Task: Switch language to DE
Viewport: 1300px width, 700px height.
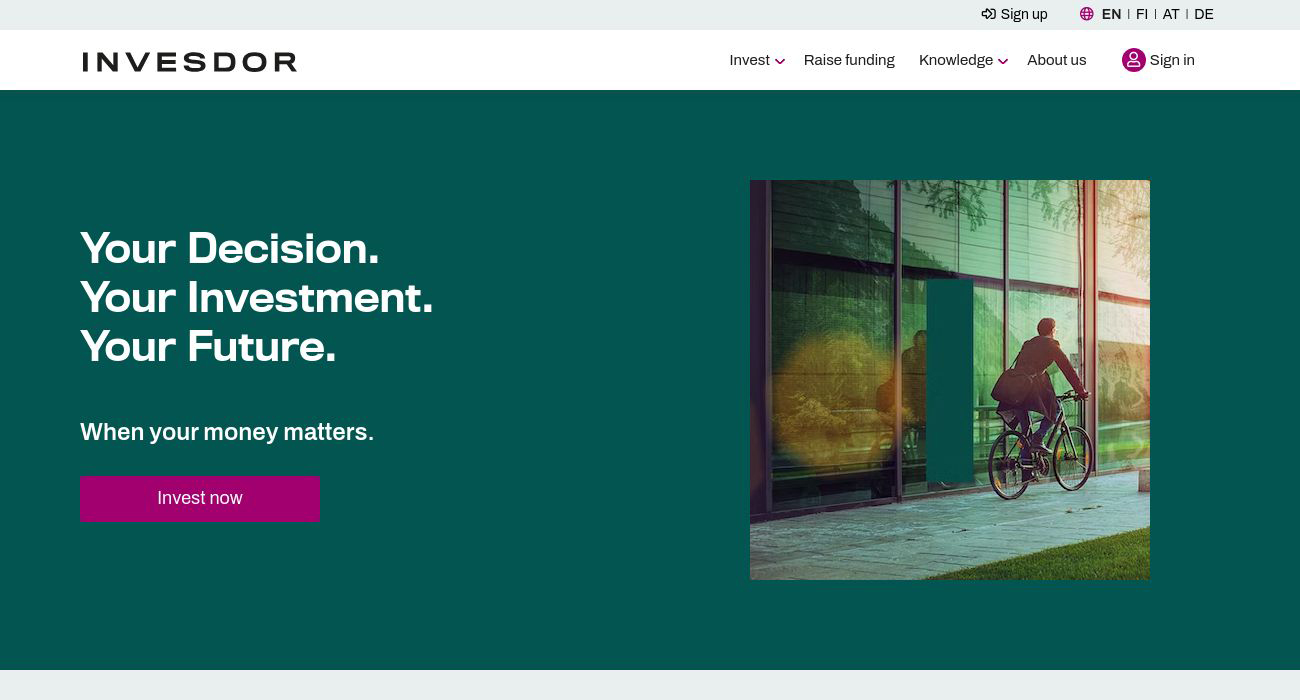Action: [1204, 14]
